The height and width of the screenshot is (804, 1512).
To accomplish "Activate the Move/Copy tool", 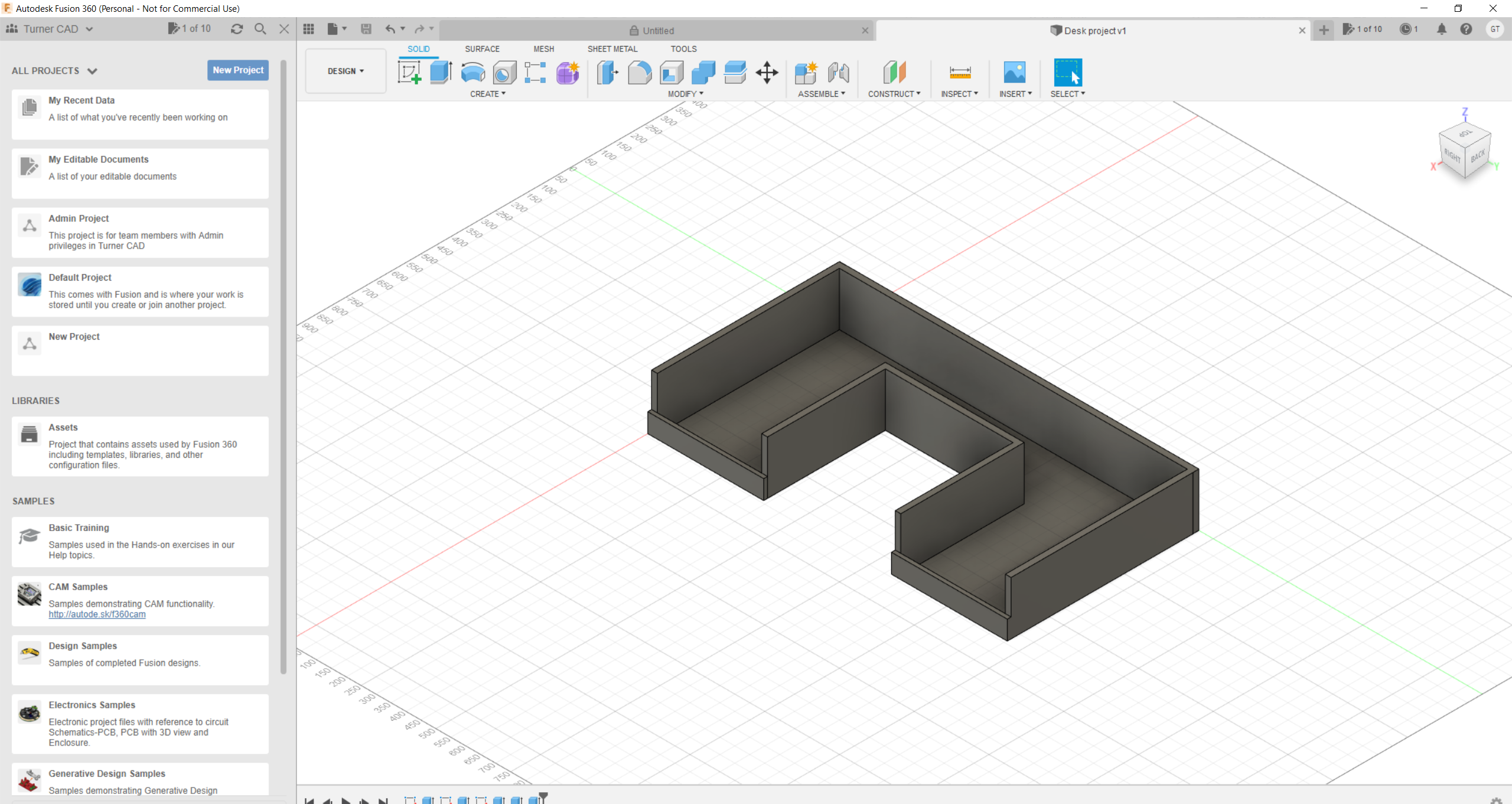I will click(767, 73).
